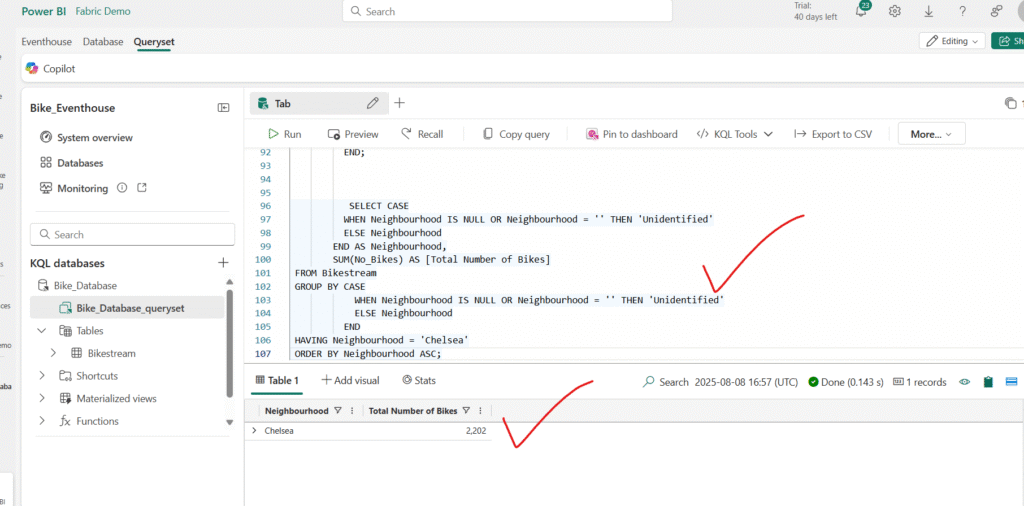The height and width of the screenshot is (506, 1024).
Task: Select the Bike_Database item
Action: pyautogui.click(x=77, y=285)
